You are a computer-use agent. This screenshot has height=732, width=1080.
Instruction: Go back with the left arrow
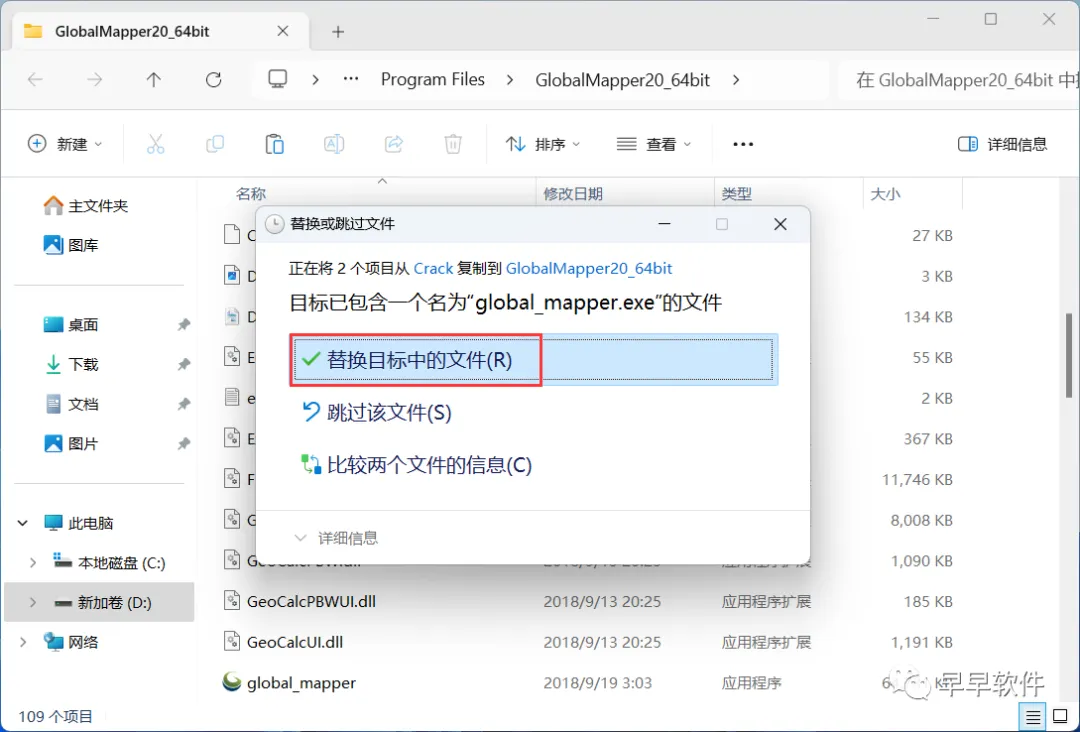pyautogui.click(x=35, y=80)
